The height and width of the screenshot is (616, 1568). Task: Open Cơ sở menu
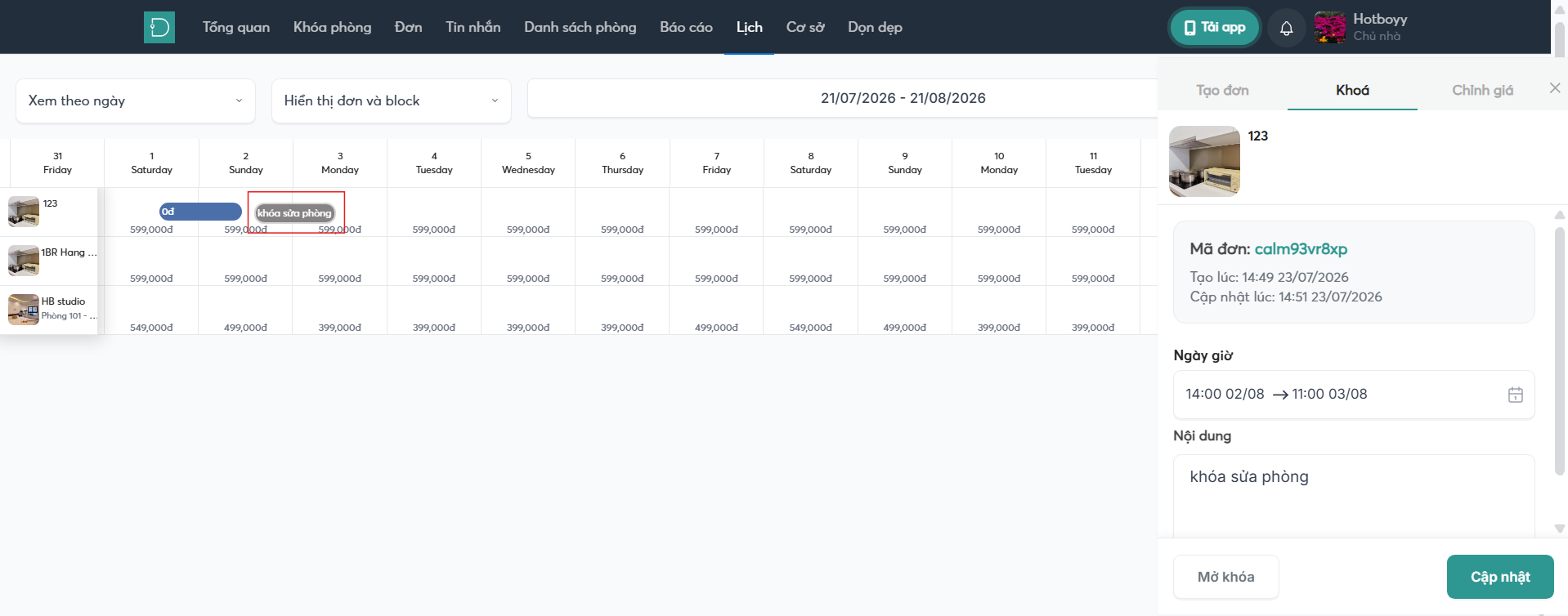pos(805,27)
